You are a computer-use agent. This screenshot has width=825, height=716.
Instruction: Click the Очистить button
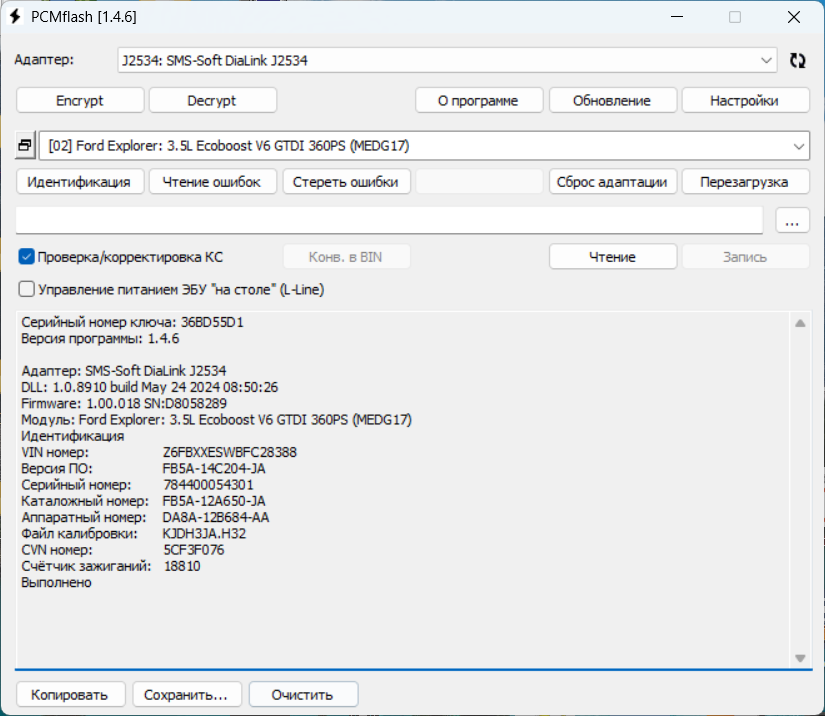click(x=303, y=694)
